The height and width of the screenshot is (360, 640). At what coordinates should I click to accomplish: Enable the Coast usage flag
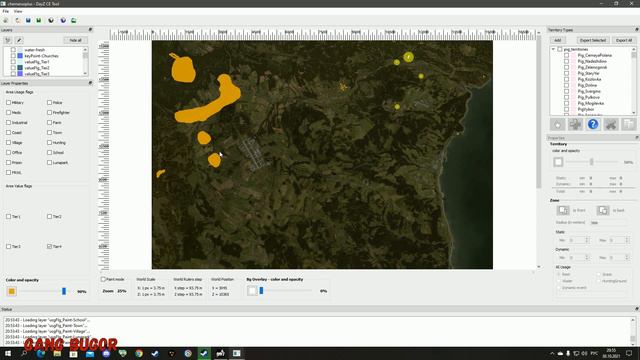click(9, 133)
